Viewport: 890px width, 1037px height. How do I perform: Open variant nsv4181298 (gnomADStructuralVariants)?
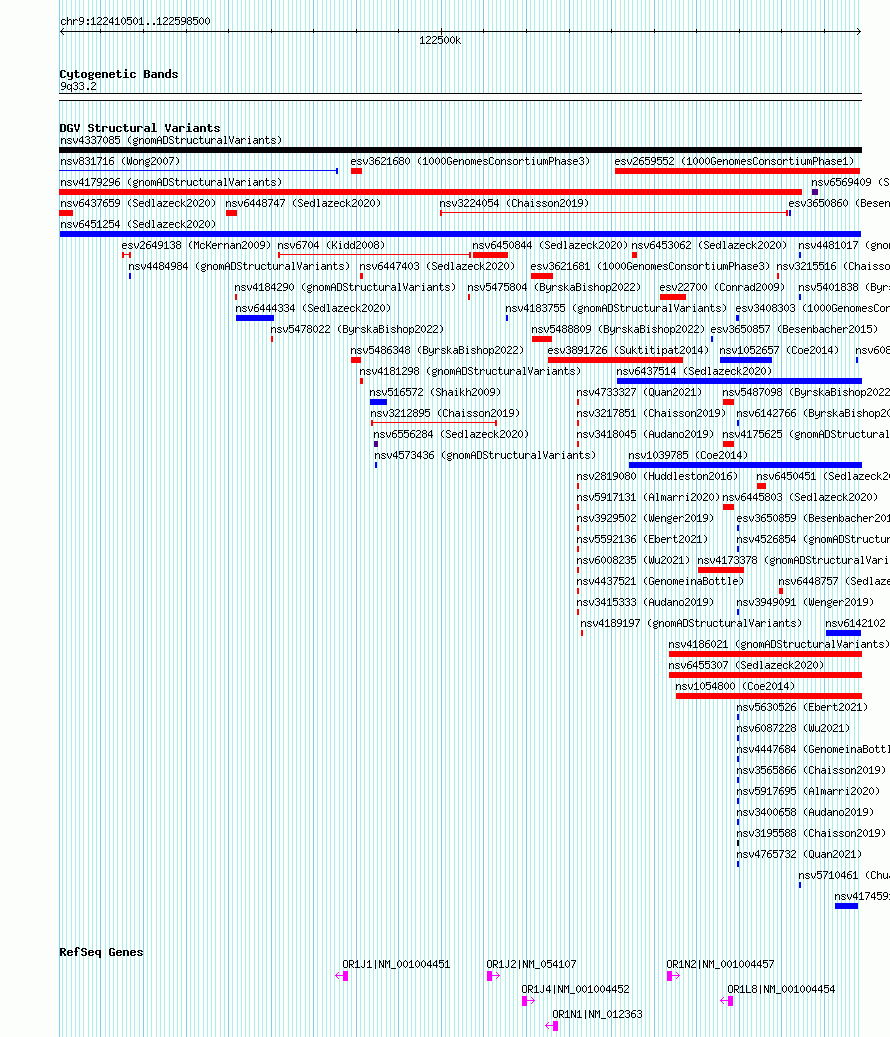click(x=470, y=372)
